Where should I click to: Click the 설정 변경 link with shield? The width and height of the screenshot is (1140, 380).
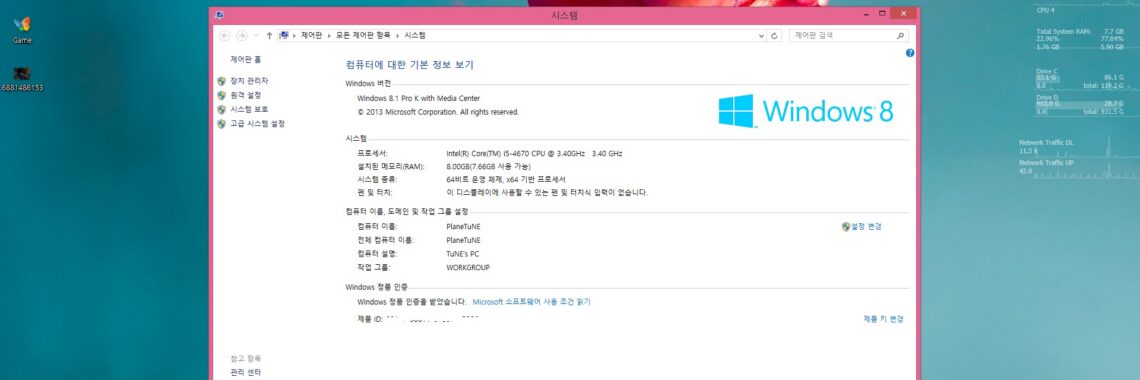click(866, 227)
